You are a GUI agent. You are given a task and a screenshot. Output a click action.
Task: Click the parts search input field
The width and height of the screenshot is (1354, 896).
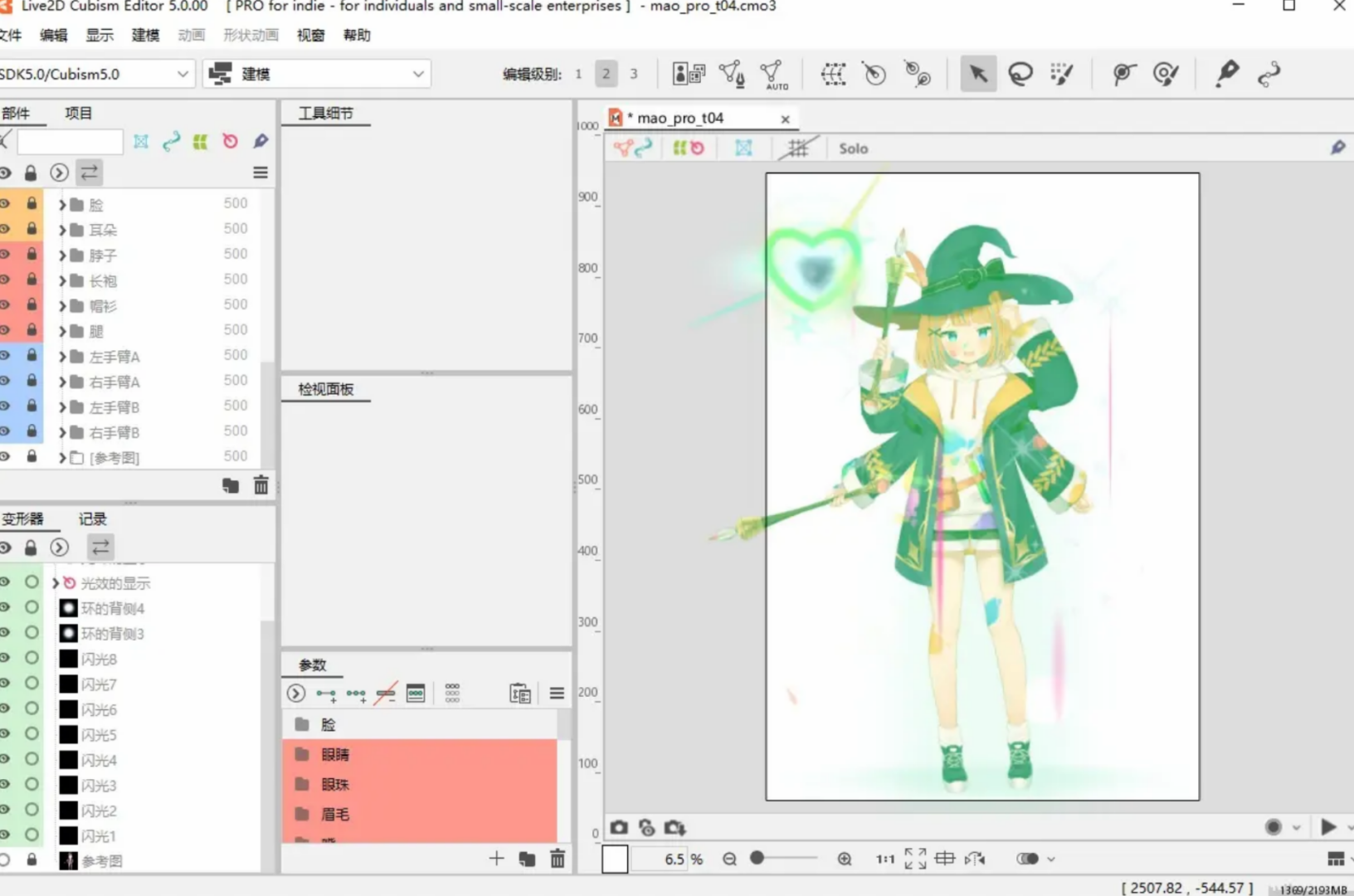[x=70, y=142]
